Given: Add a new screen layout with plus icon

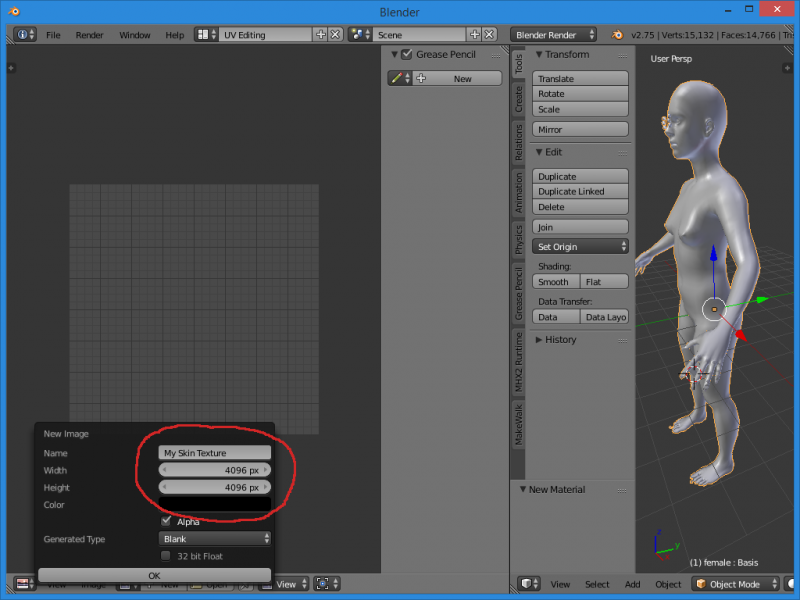Looking at the screenshot, I should pos(321,34).
